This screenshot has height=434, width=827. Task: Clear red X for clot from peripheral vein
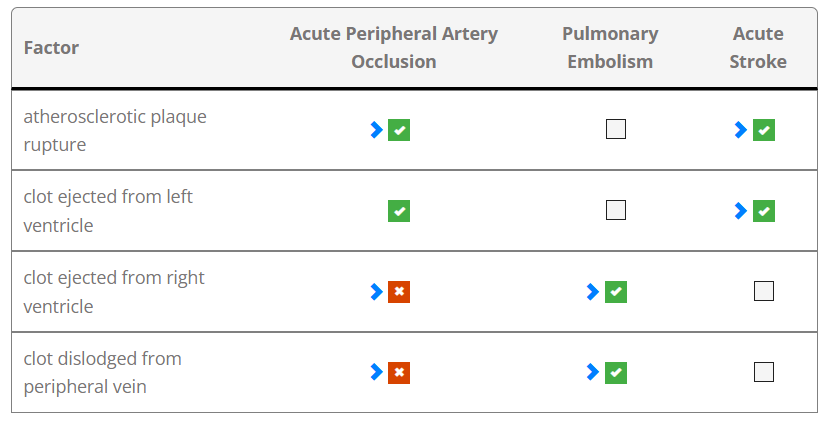tap(399, 372)
